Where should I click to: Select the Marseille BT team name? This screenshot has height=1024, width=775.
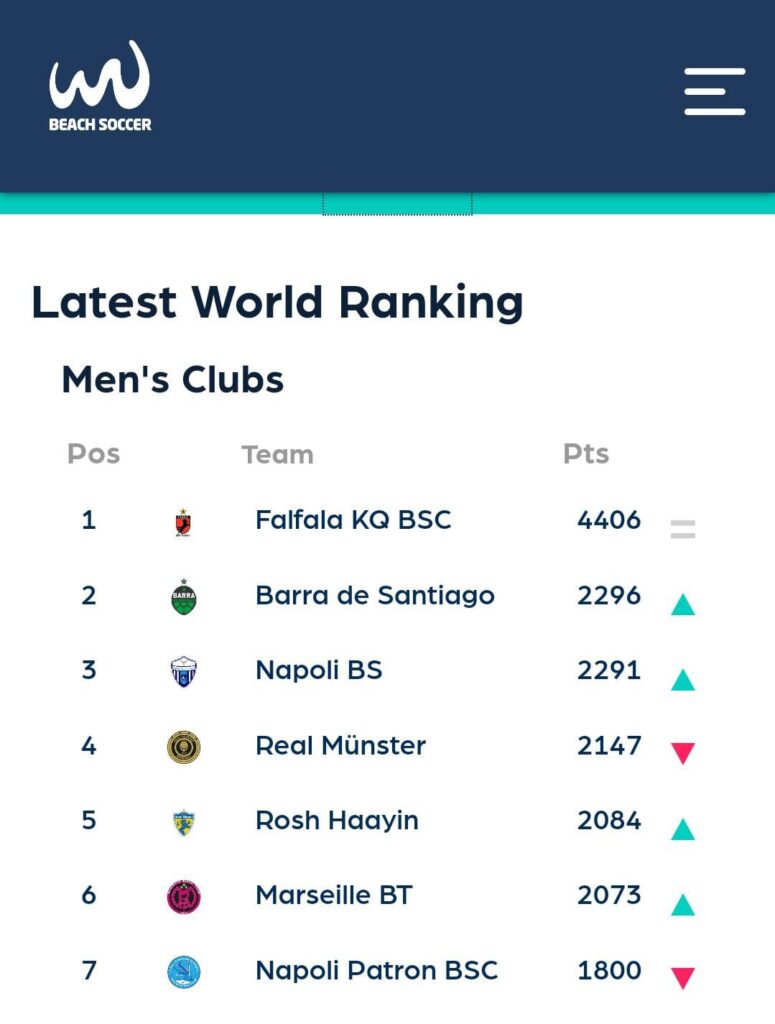click(x=333, y=895)
